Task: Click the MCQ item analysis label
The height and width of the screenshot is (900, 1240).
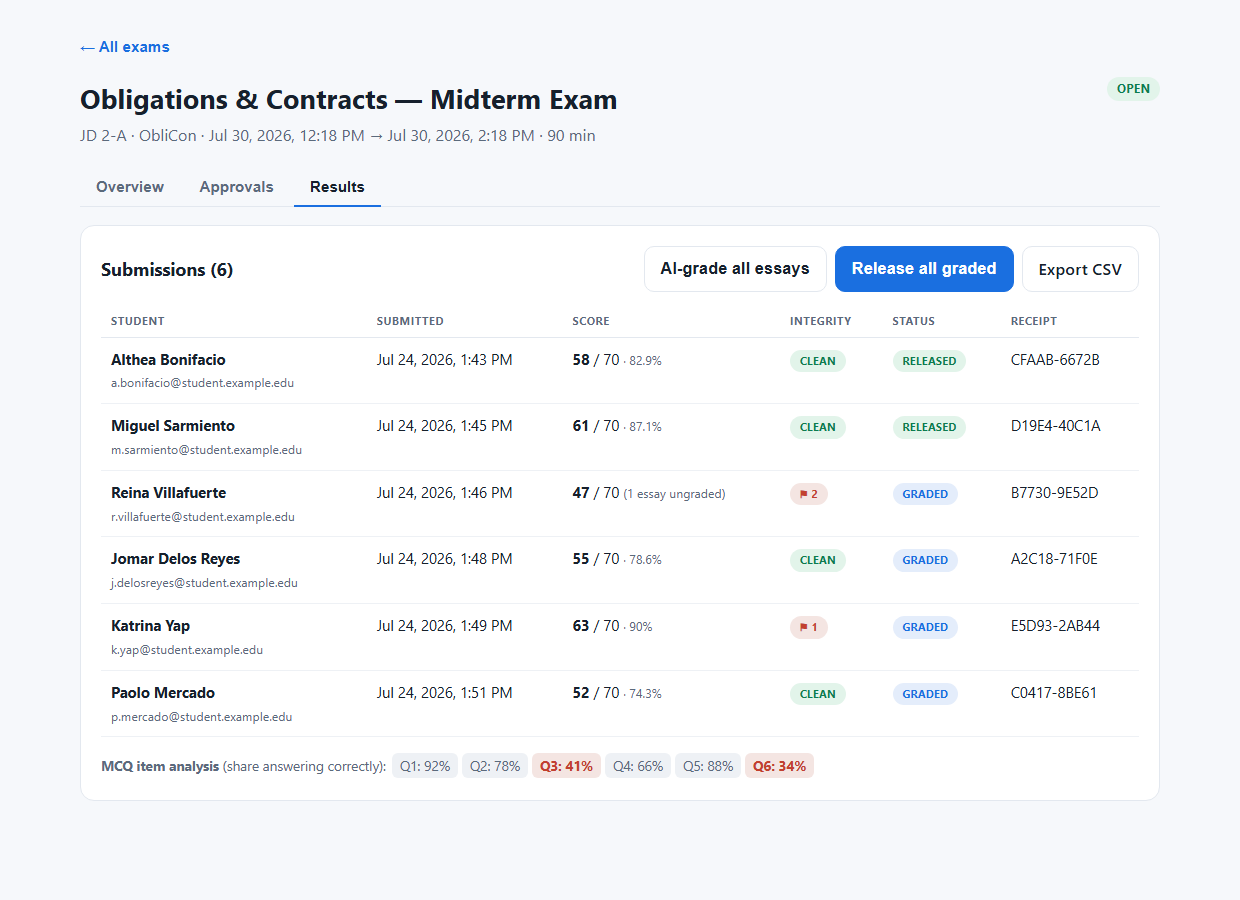Action: (160, 766)
